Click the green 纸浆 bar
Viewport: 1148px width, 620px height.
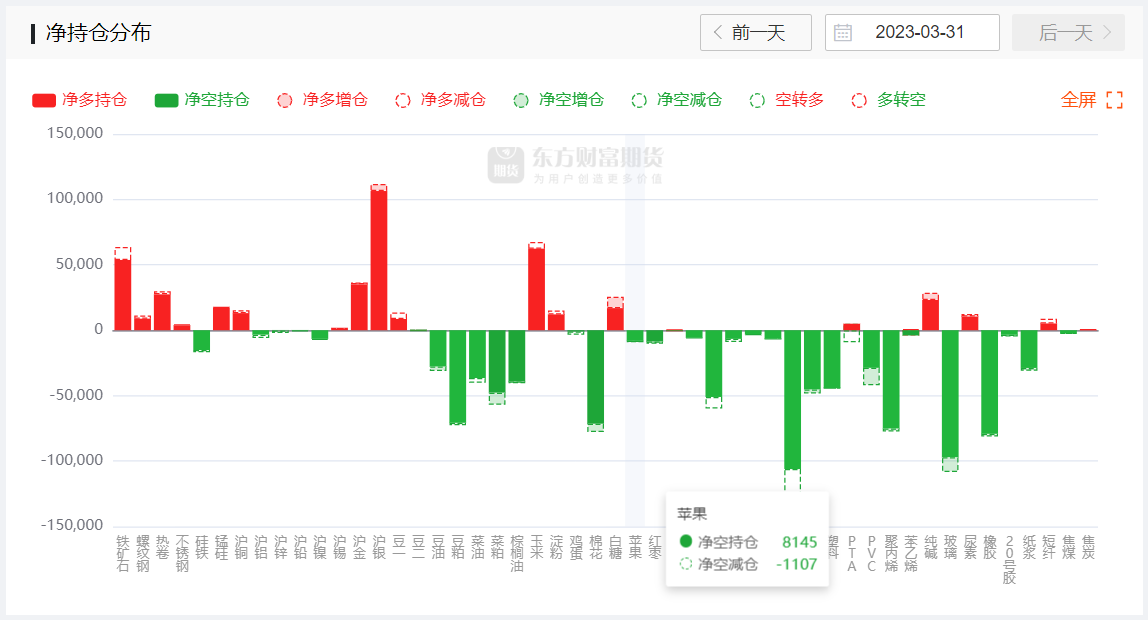point(1029,349)
